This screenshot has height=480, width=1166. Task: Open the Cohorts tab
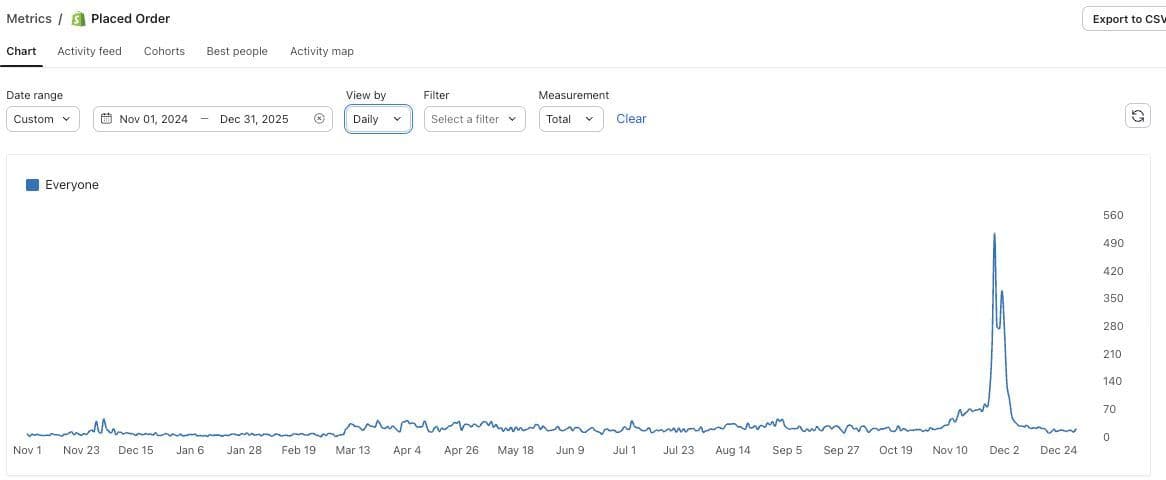click(164, 51)
